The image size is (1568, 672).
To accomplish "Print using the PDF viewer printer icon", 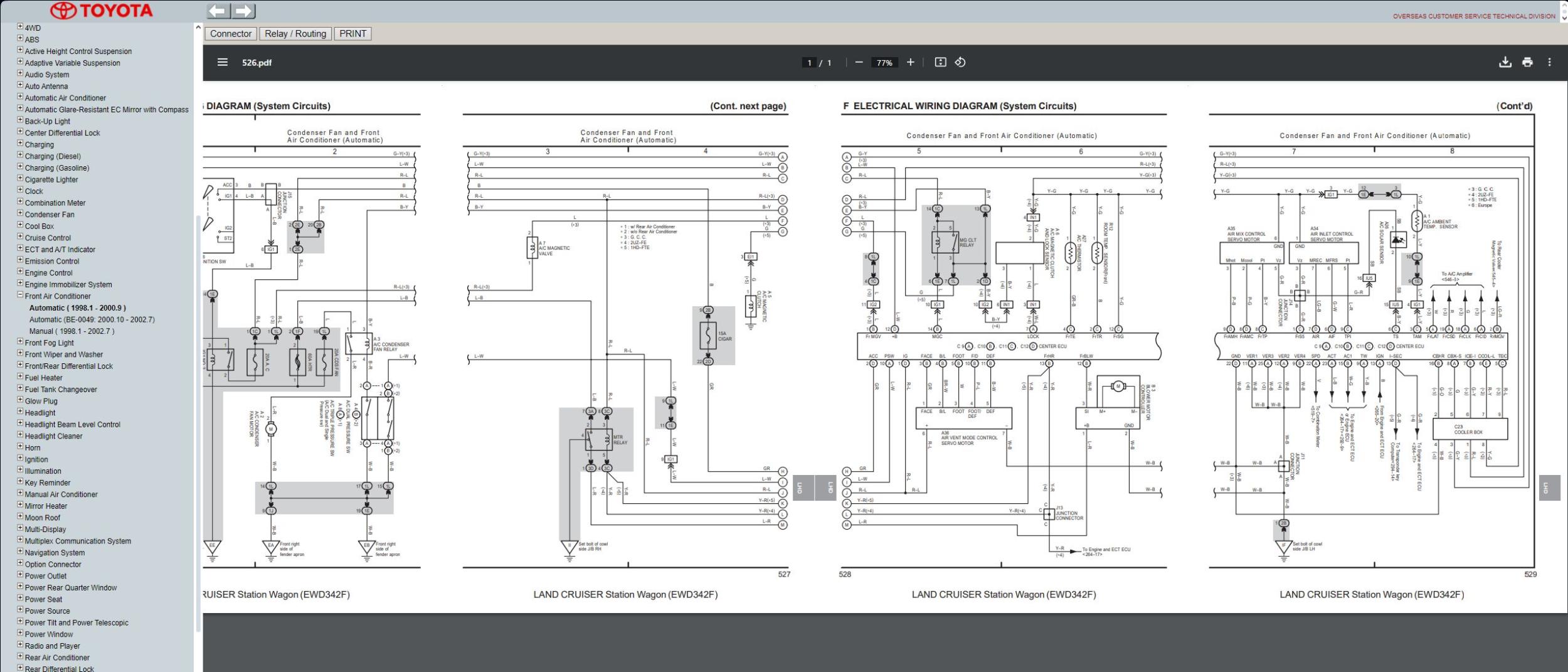I will (1527, 62).
